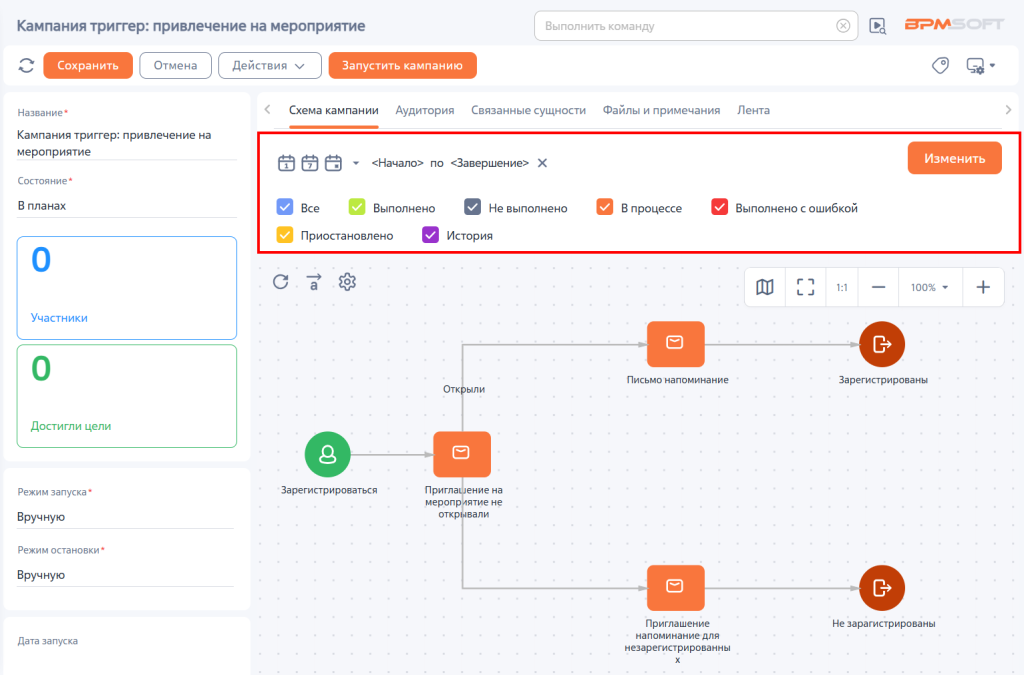Expand the arrow next to calendar icons
This screenshot has width=1024, height=675.
(356, 163)
